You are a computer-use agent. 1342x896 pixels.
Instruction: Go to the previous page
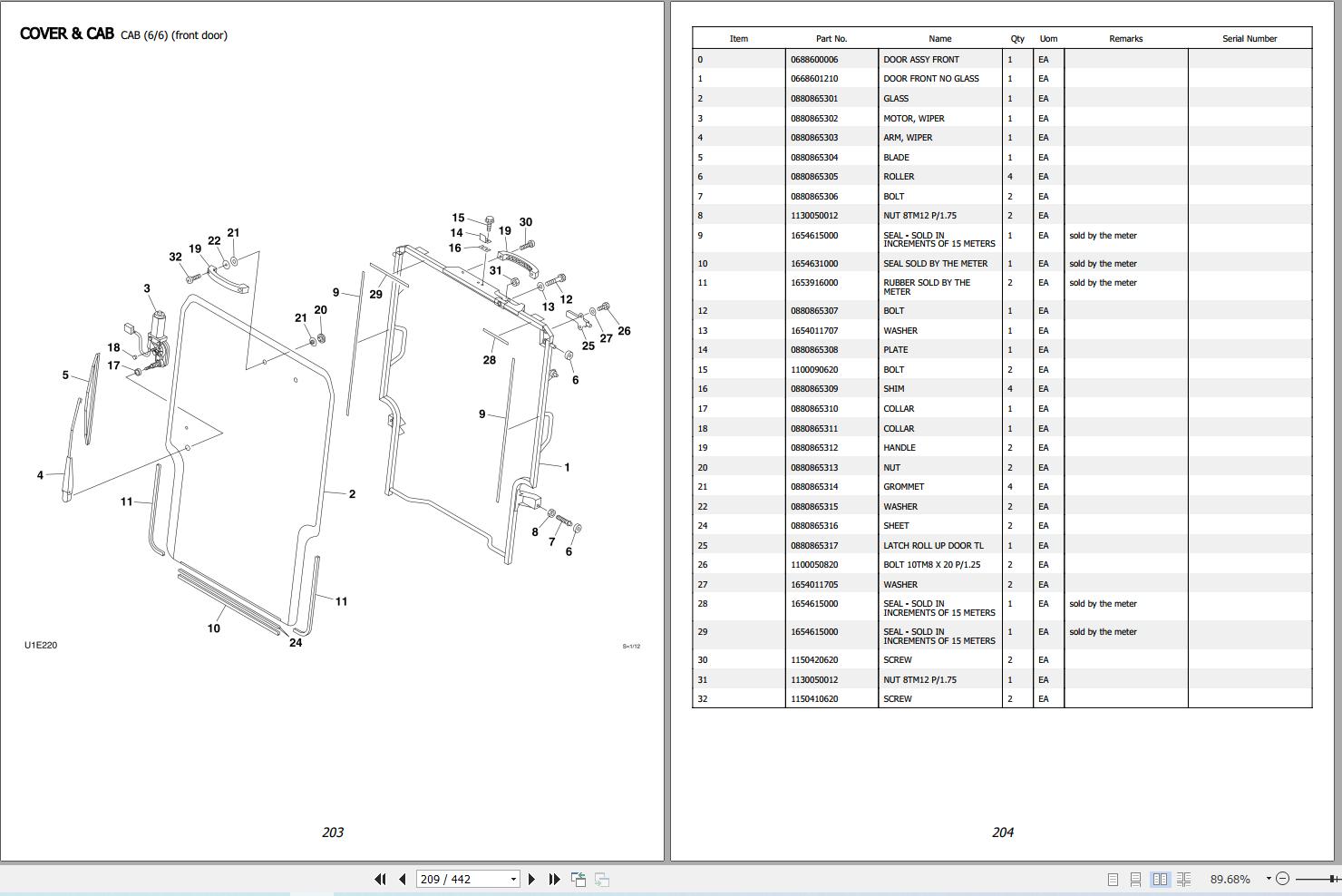pos(403,879)
